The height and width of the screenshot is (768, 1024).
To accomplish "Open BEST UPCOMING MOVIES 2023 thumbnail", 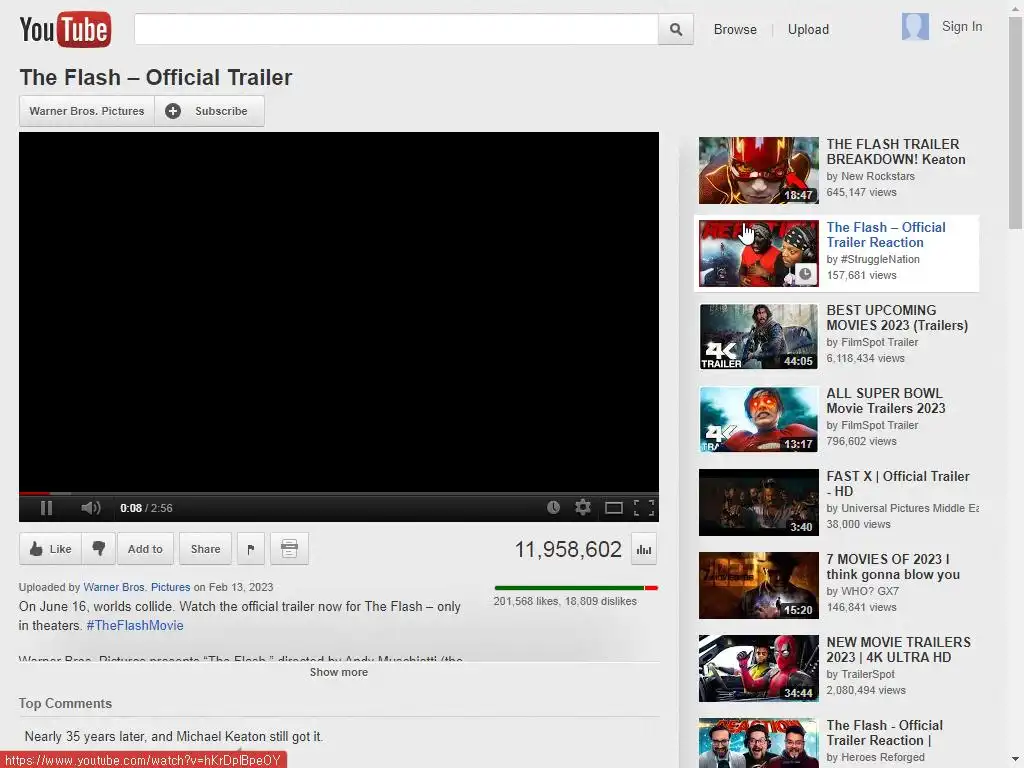I will click(758, 336).
